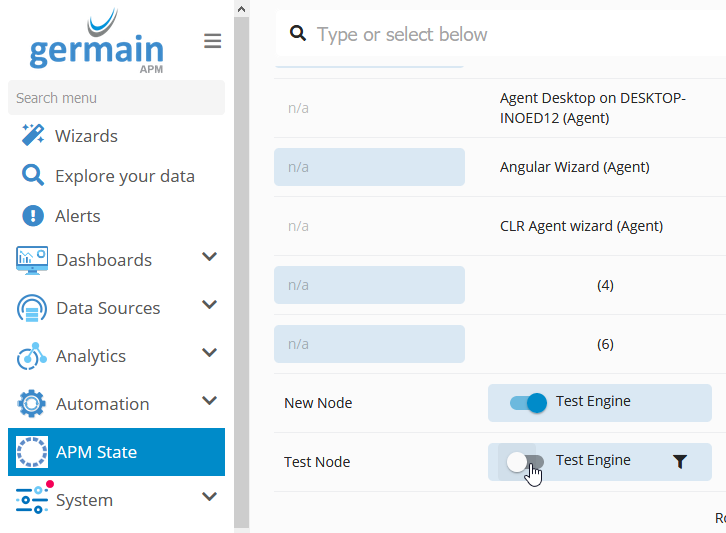Open the System menu item
726x533 pixels.
84,500
